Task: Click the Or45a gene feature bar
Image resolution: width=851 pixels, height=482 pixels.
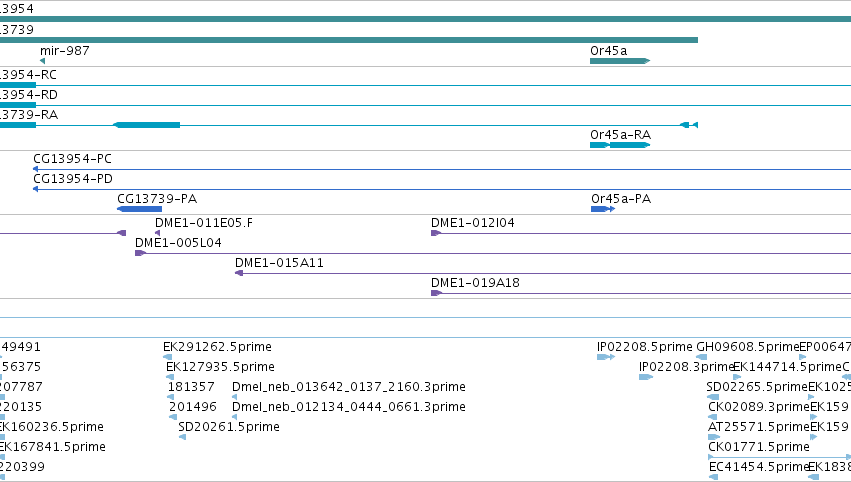Action: click(x=620, y=61)
